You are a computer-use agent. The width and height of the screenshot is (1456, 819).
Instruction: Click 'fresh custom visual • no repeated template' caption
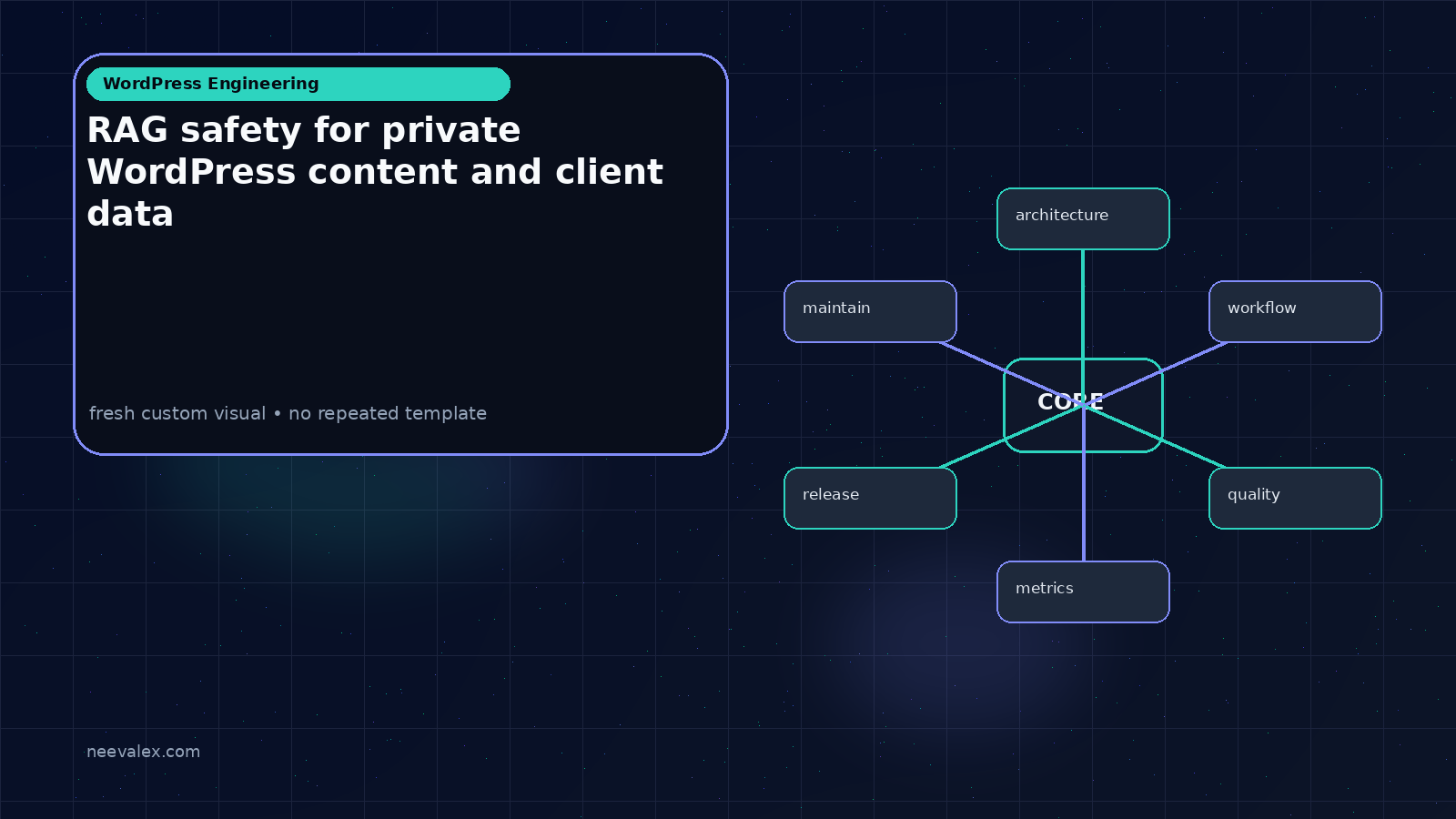(288, 413)
